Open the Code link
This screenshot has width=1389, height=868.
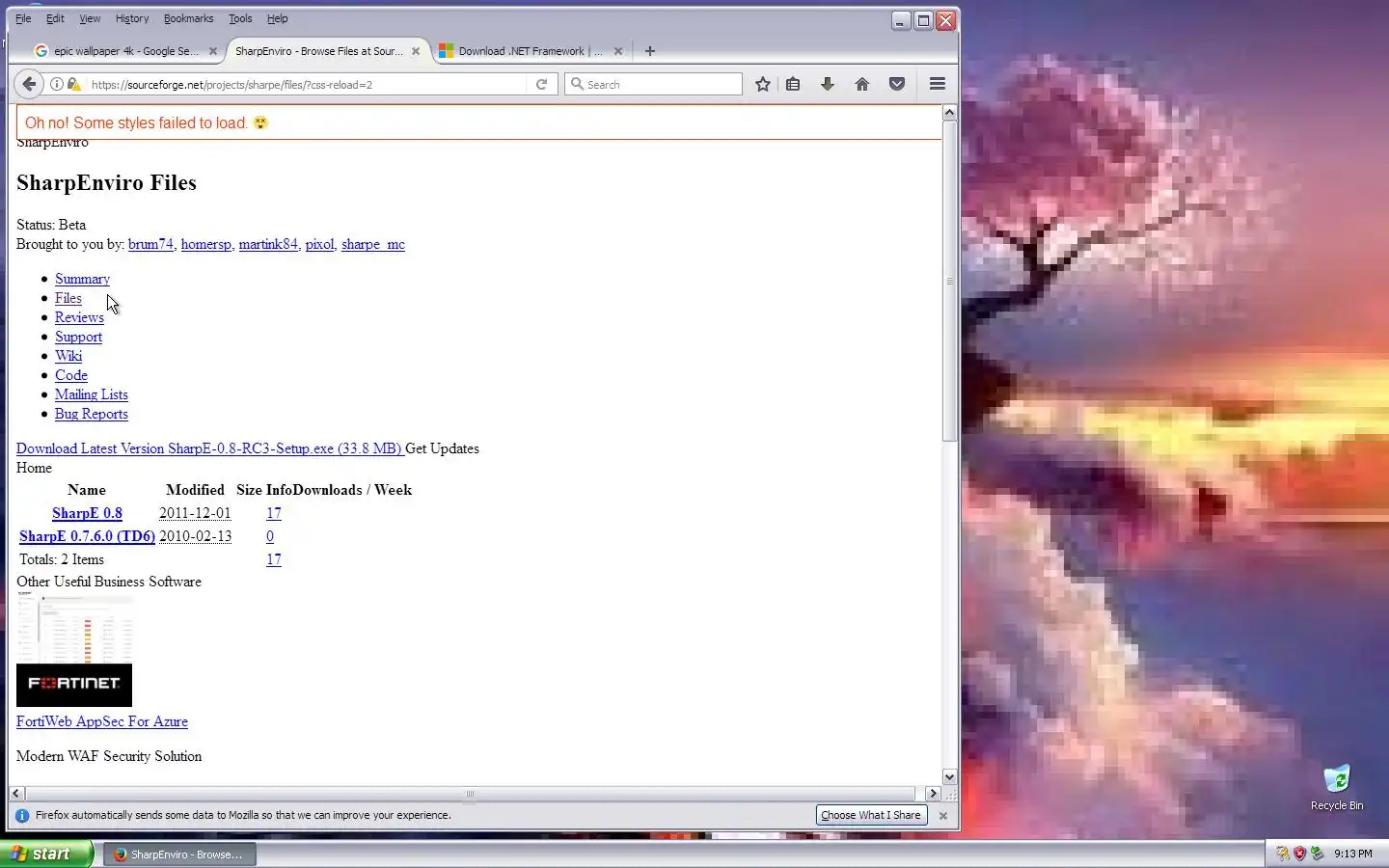(x=71, y=375)
